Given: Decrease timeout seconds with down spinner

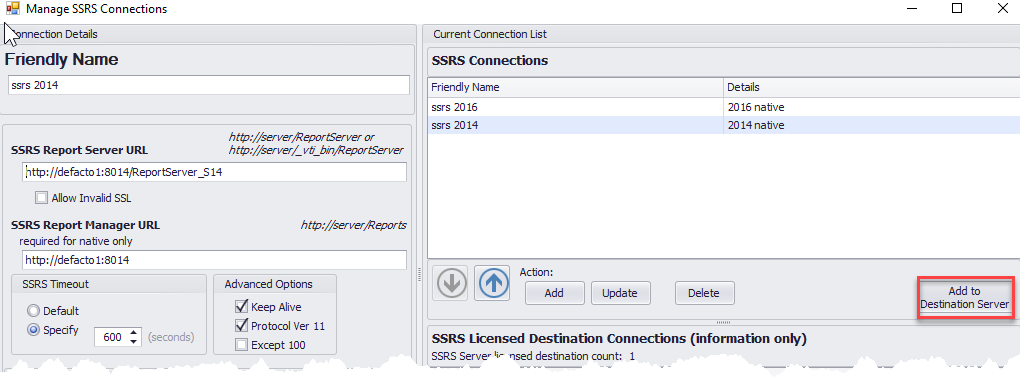Looking at the screenshot, I should tap(134, 341).
